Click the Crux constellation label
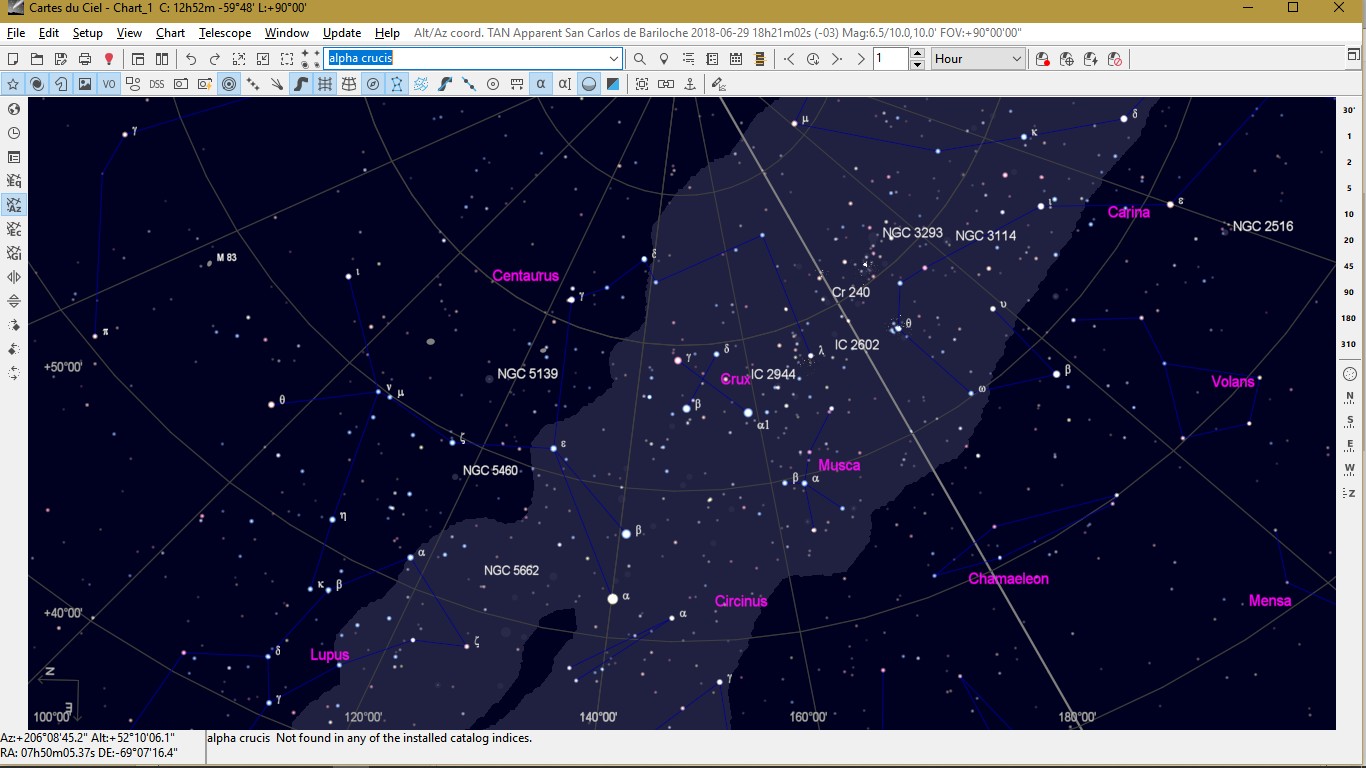The image size is (1366, 768). (735, 380)
